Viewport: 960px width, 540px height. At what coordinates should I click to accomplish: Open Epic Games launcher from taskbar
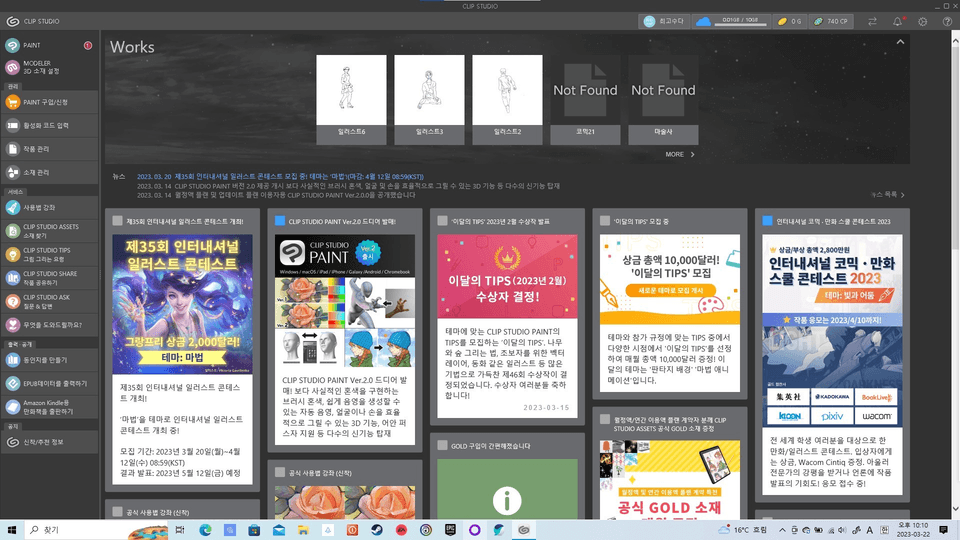point(450,530)
